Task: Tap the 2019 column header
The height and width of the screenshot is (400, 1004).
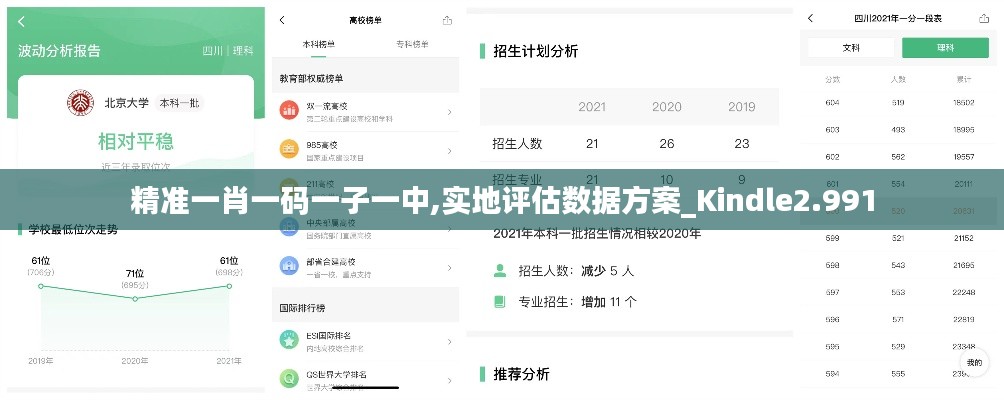Action: pos(741,107)
